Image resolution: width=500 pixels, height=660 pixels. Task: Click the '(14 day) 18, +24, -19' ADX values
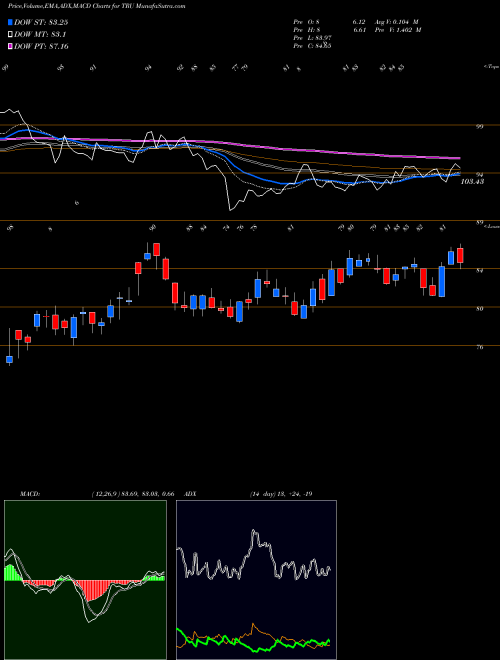(280, 494)
